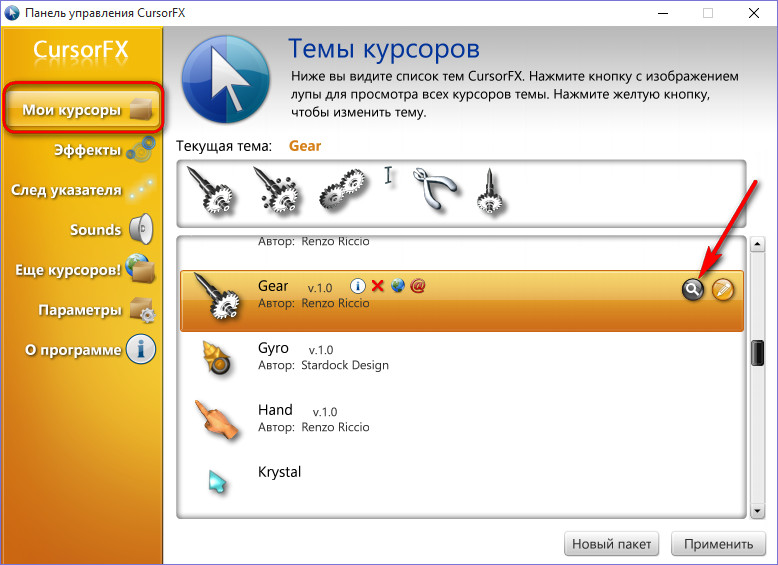The width and height of the screenshot is (778, 565).
Task: Click the red @ email icon for Gear
Action: pyautogui.click(x=418, y=286)
